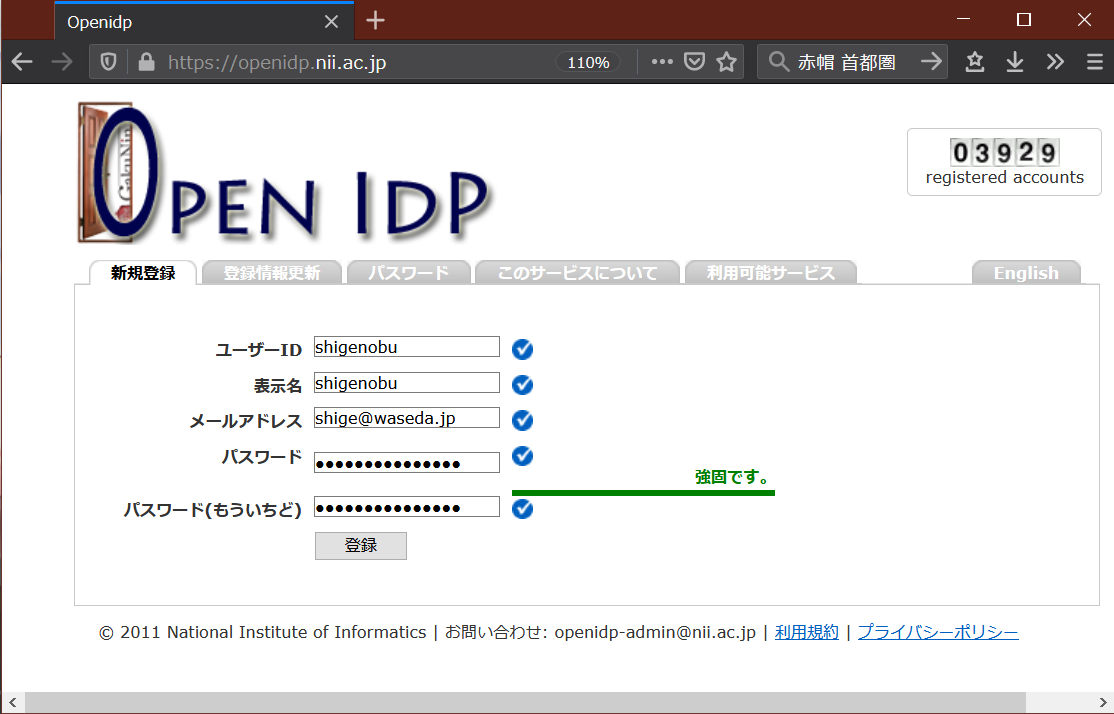
Task: Click into the メールアドレス field
Action: (x=406, y=418)
